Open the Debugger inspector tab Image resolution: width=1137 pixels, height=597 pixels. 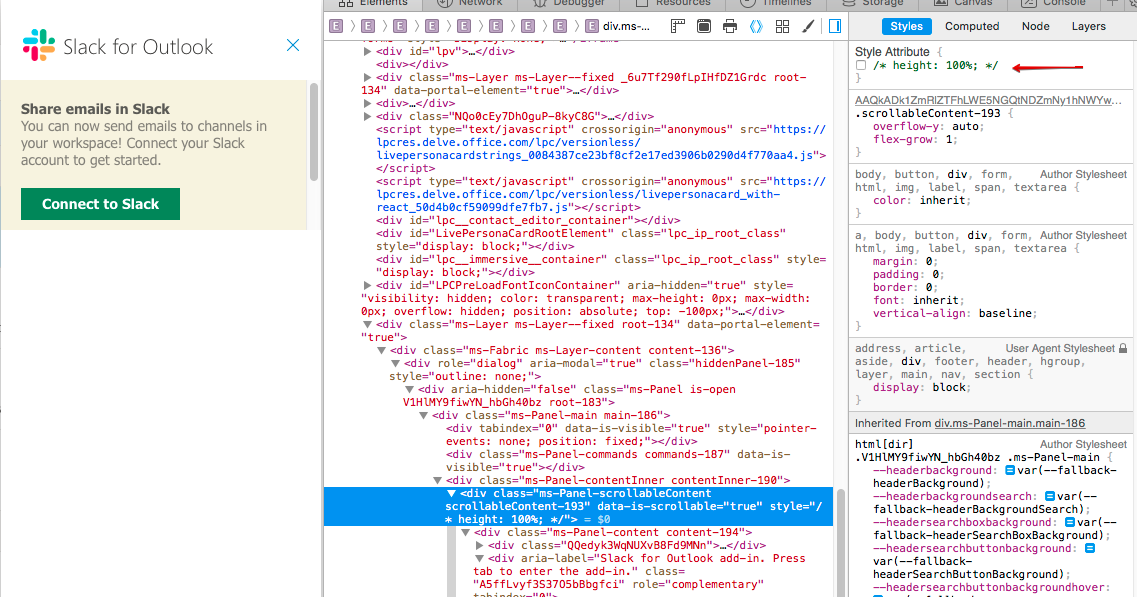[569, 4]
